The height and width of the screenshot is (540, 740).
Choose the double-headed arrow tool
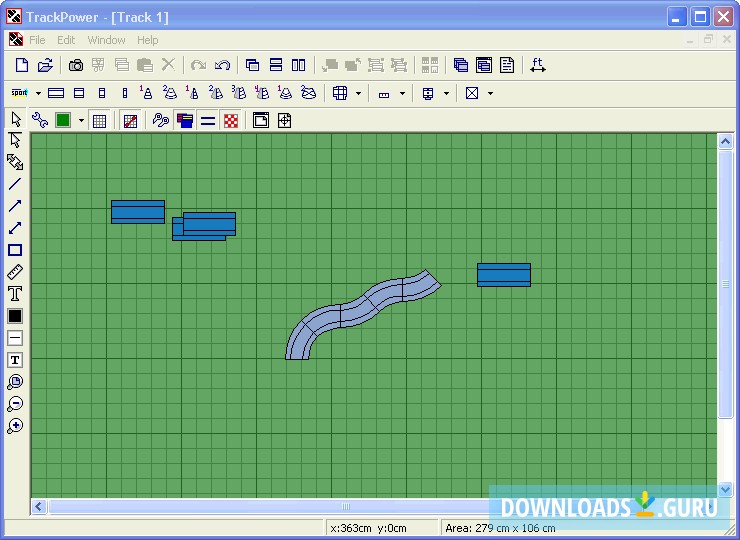(15, 228)
